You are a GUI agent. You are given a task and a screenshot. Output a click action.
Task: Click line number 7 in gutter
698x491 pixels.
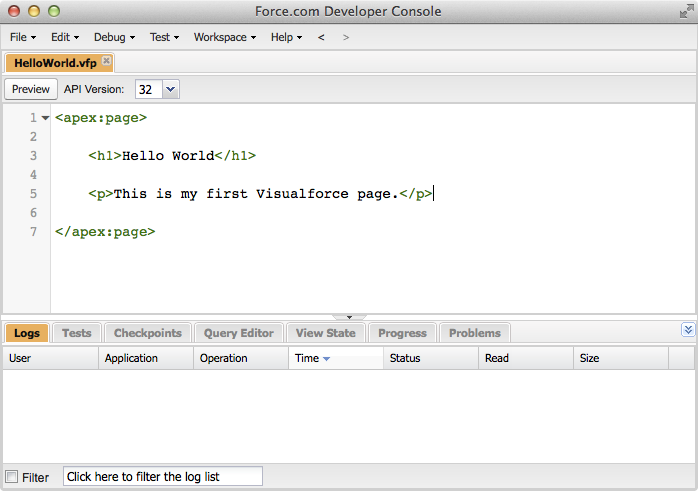[x=33, y=232]
